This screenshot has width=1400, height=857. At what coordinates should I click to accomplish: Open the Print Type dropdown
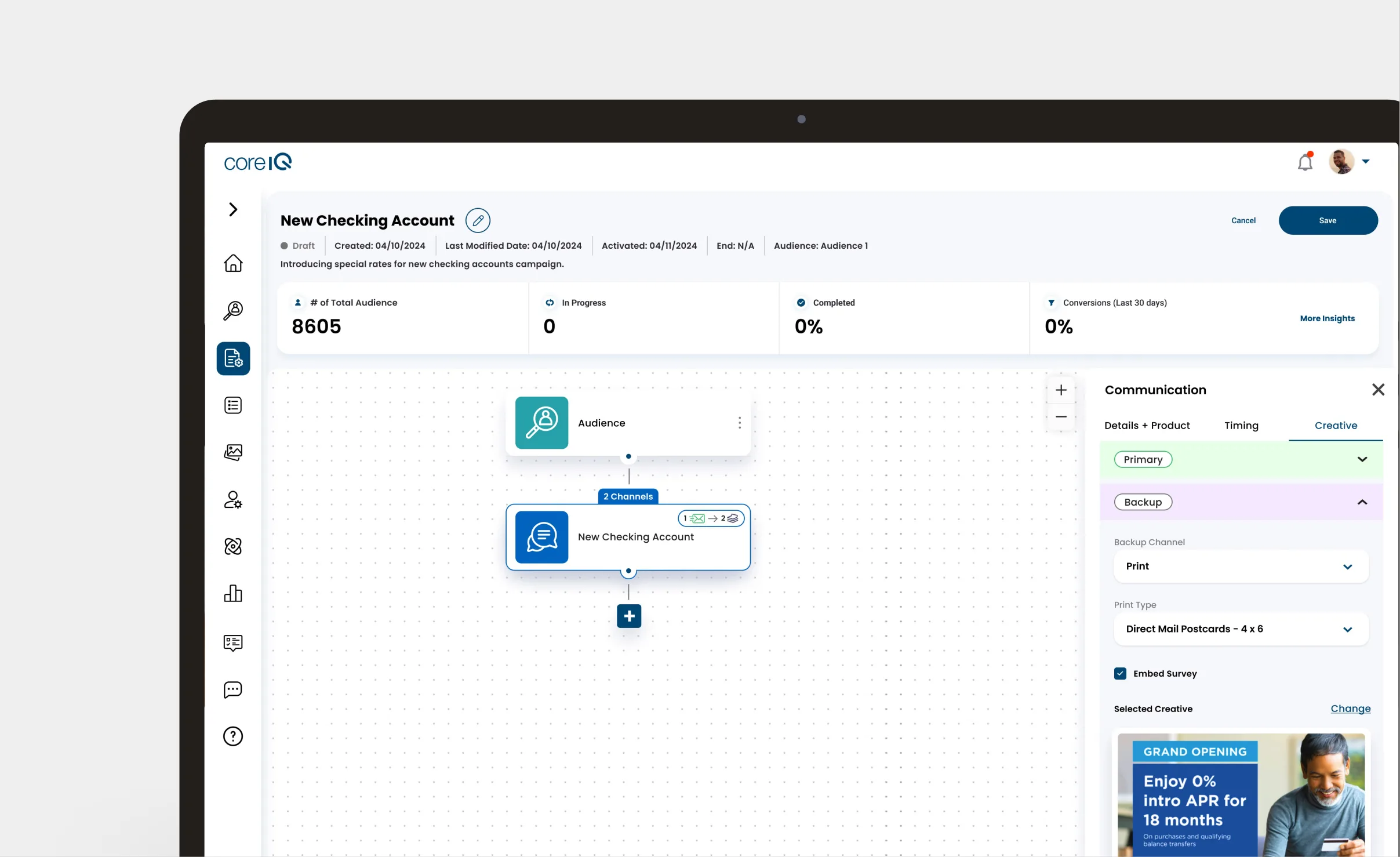[x=1241, y=629]
